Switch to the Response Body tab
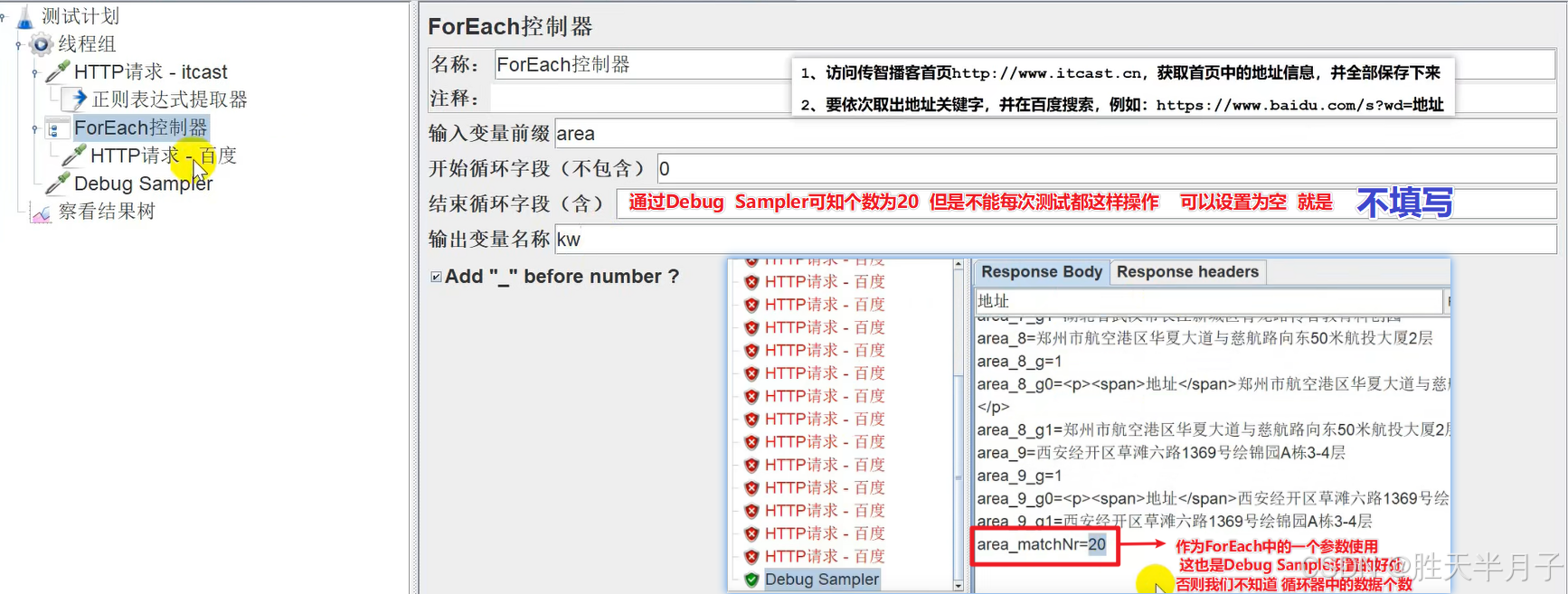 pyautogui.click(x=1042, y=272)
